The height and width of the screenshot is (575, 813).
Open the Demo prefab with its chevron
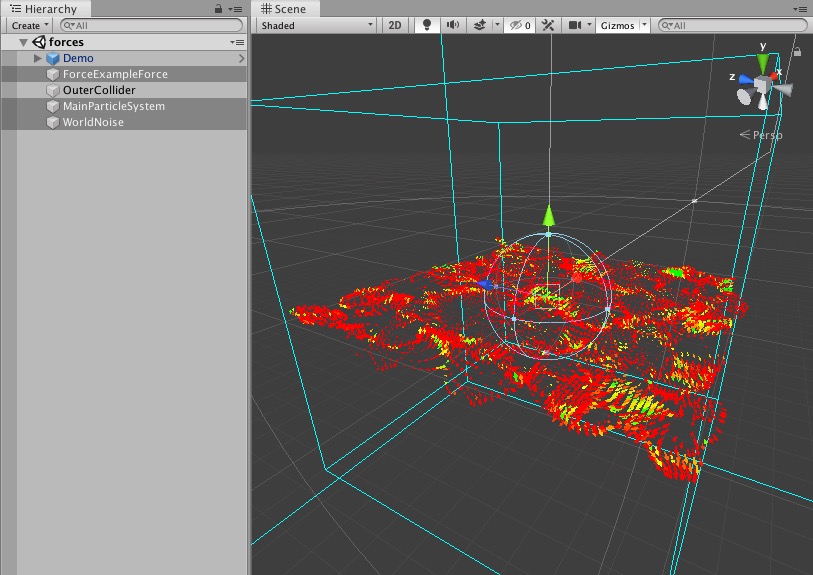pyautogui.click(x=241, y=58)
